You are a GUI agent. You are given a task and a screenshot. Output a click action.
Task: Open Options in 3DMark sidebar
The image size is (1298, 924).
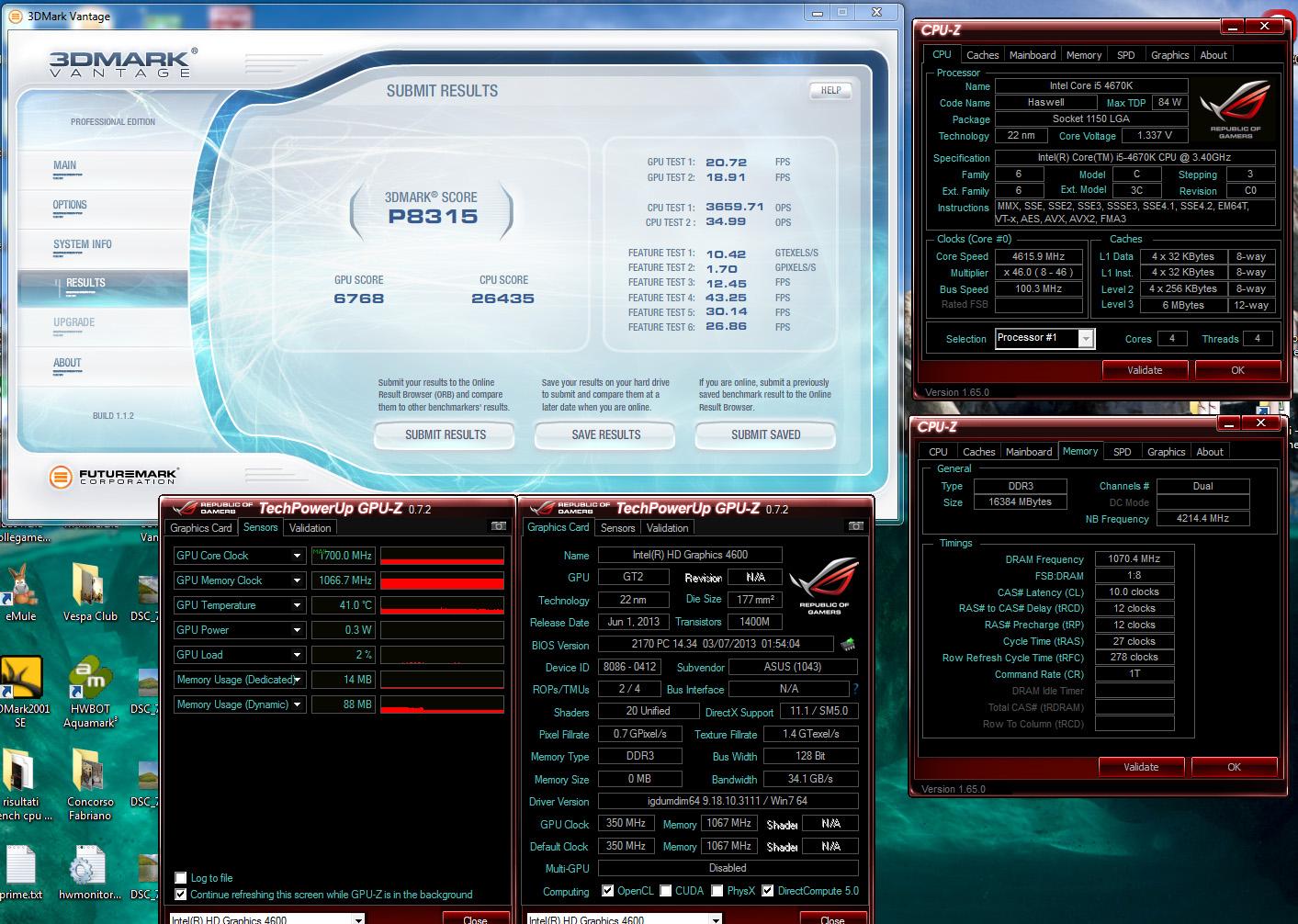point(70,205)
